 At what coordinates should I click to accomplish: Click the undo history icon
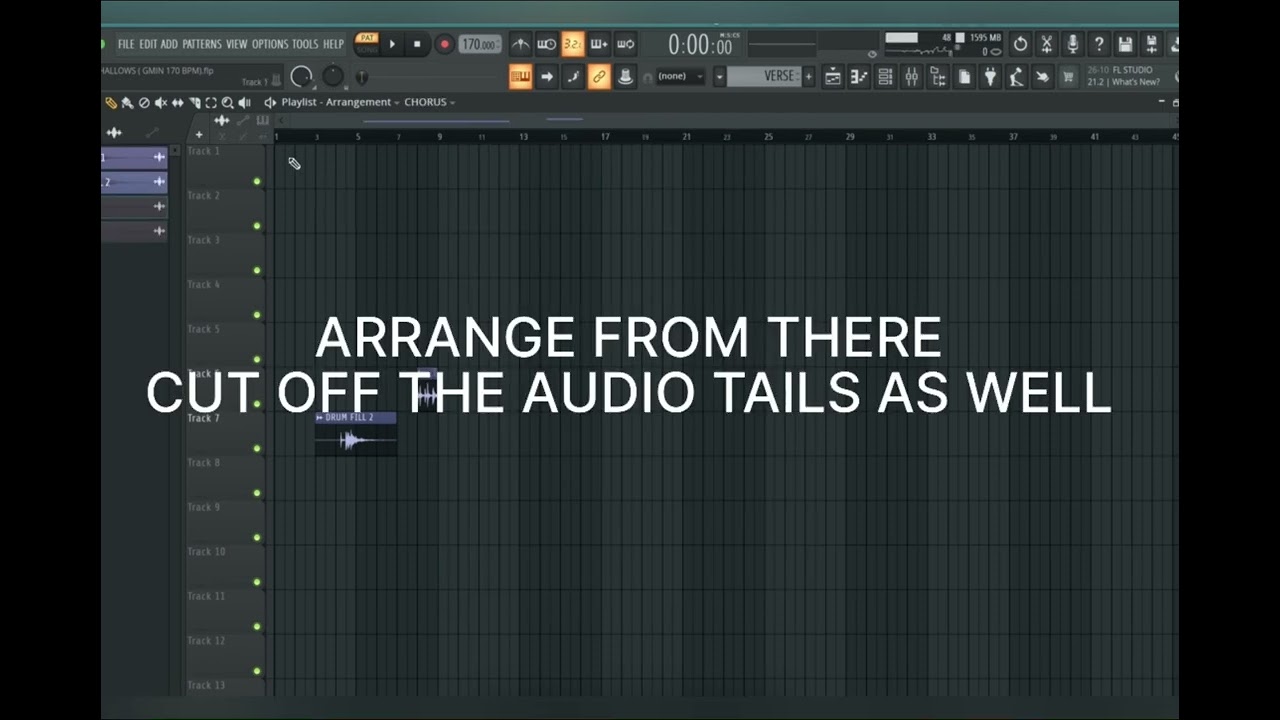tap(1021, 44)
